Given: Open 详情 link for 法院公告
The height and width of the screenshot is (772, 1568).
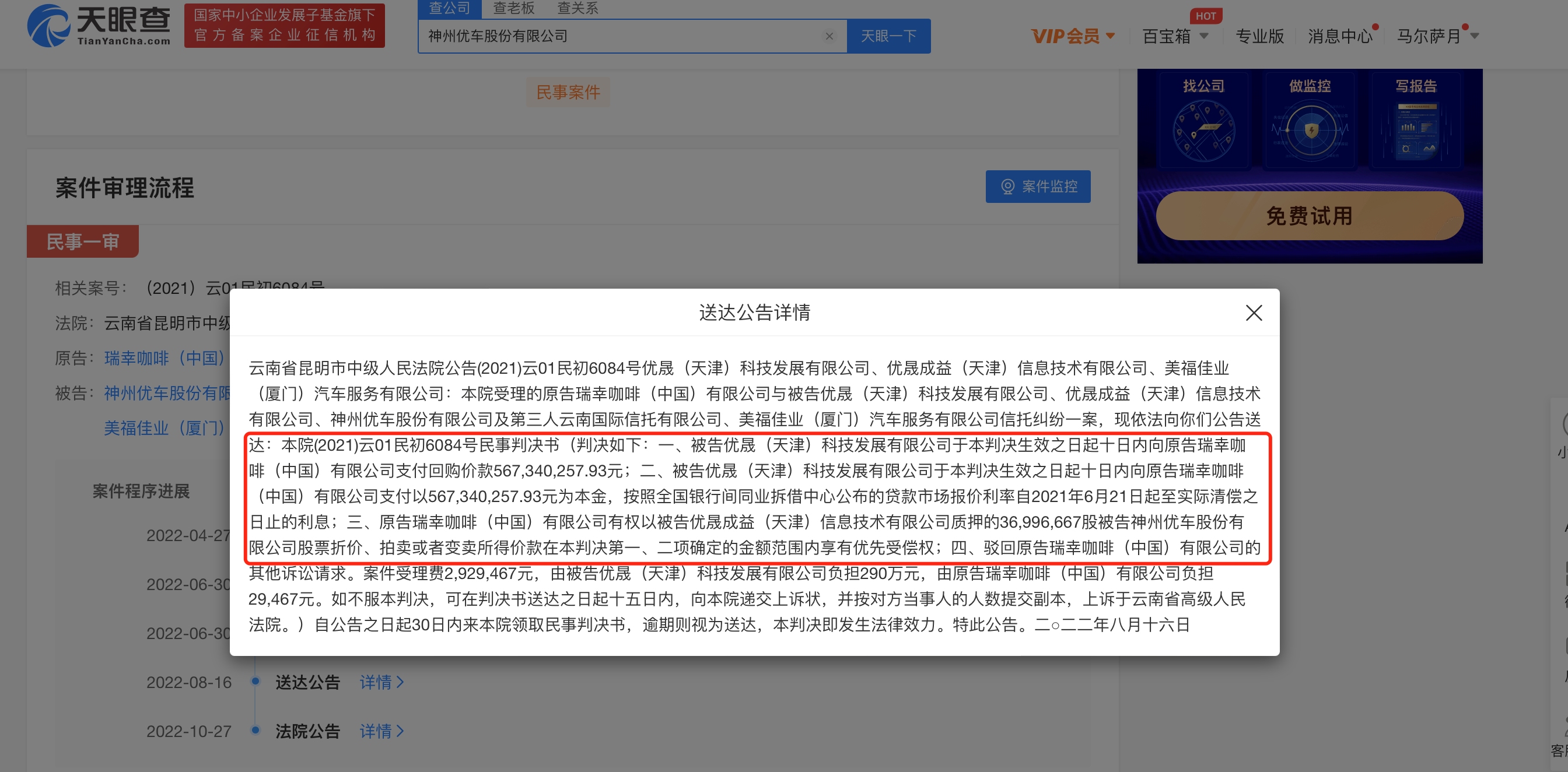Looking at the screenshot, I should [381, 731].
